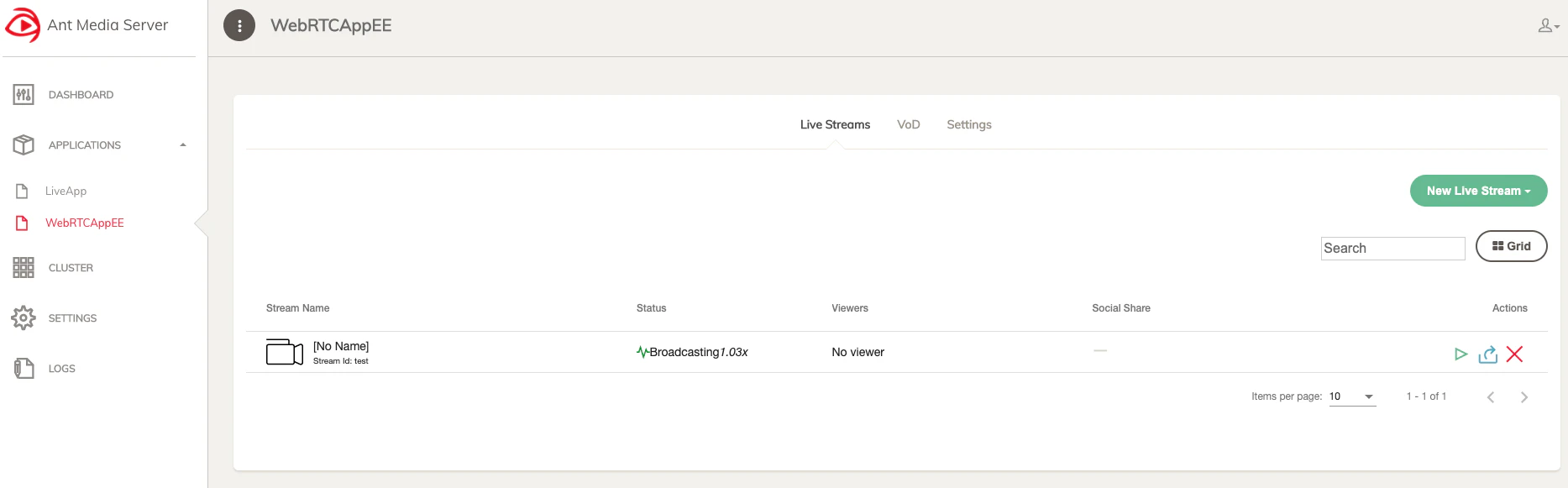Click the share icon for the test stream
Screen dimensions: 1568x488
coord(1488,354)
